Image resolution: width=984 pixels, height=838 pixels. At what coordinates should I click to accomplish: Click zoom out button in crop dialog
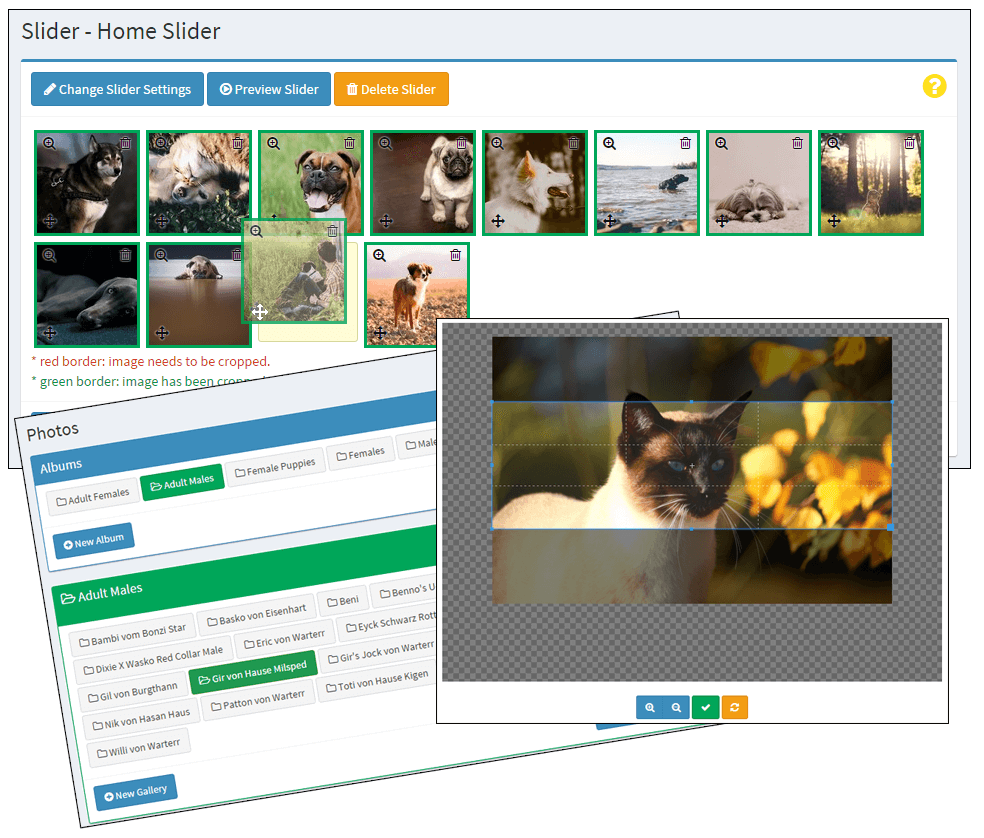(x=676, y=707)
